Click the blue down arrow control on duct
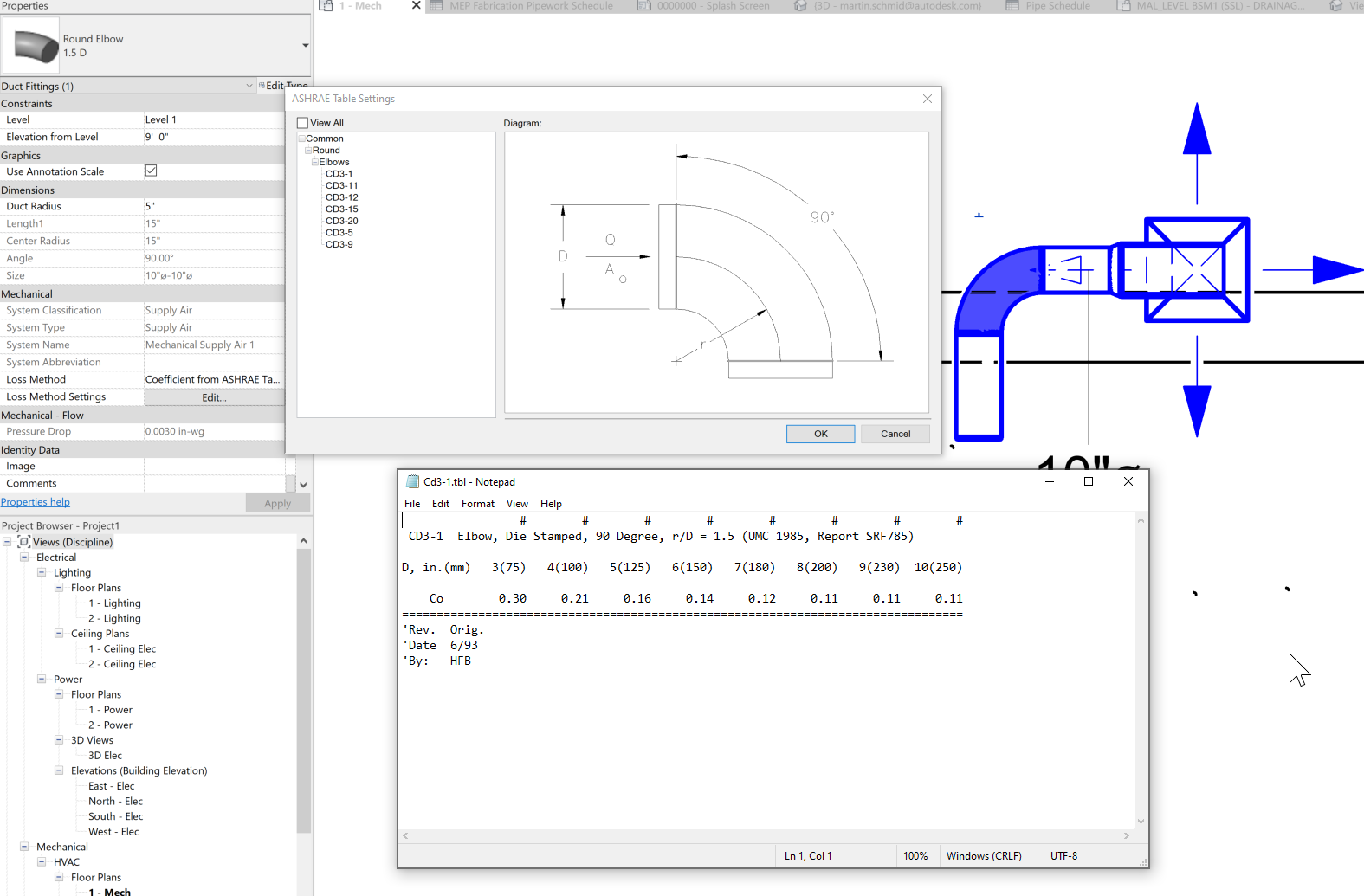The height and width of the screenshot is (896, 1364). [x=1197, y=410]
